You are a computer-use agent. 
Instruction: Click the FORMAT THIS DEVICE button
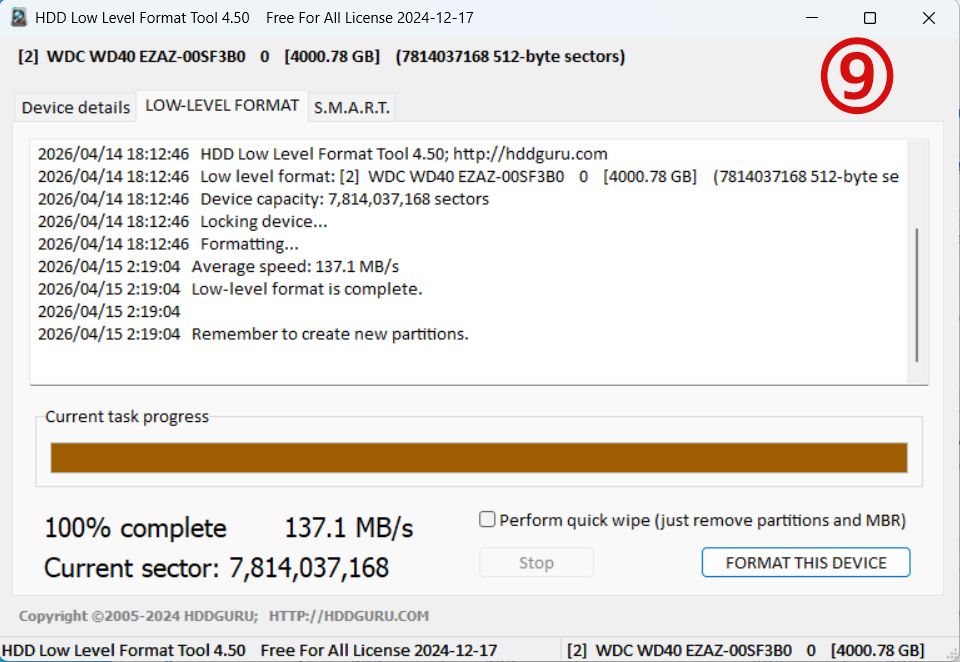(806, 562)
